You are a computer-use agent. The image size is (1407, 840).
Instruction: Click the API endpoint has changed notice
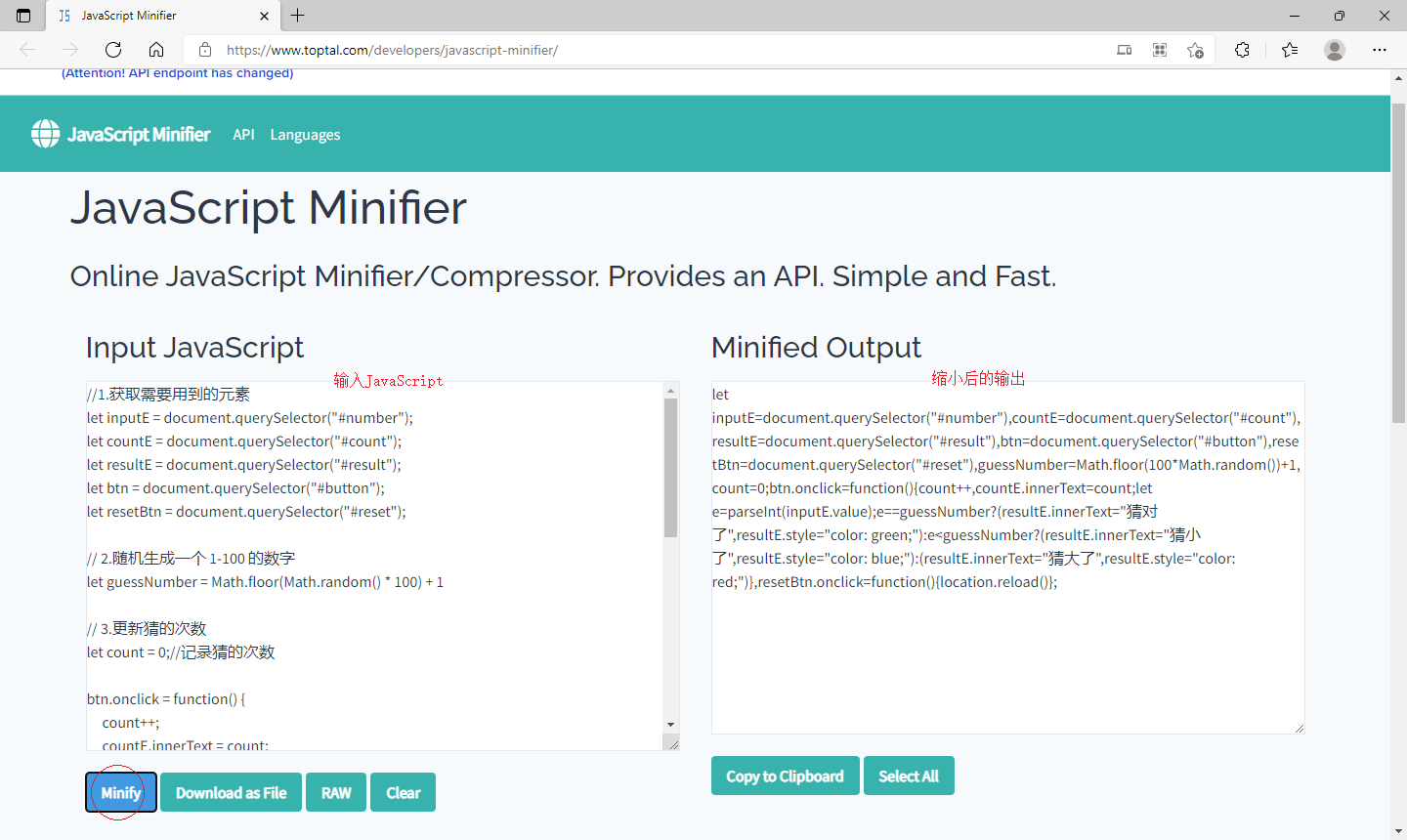178,73
